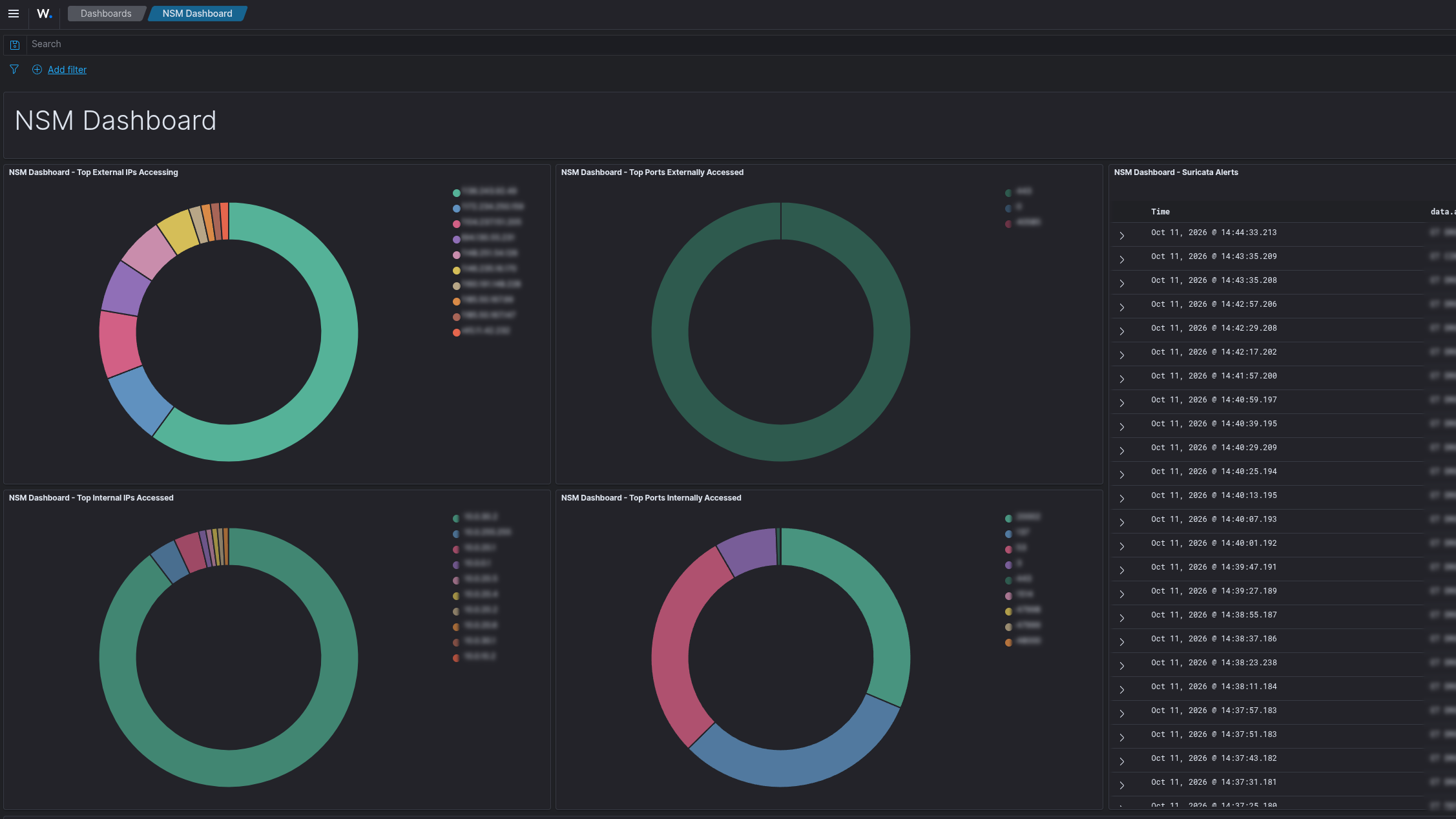Click orange legend dot in Ports Internally Accessed
This screenshot has width=1456, height=819.
tap(1008, 642)
